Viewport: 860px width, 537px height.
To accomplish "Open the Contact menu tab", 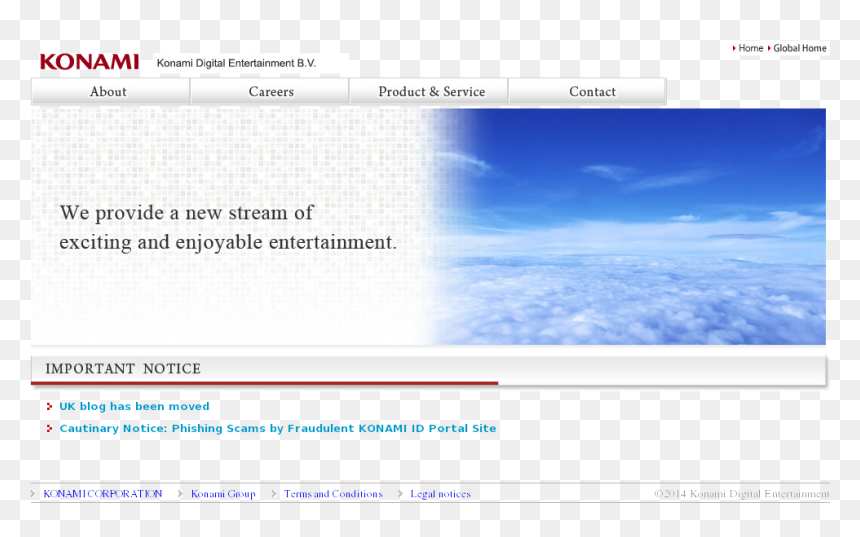I will coord(587,92).
